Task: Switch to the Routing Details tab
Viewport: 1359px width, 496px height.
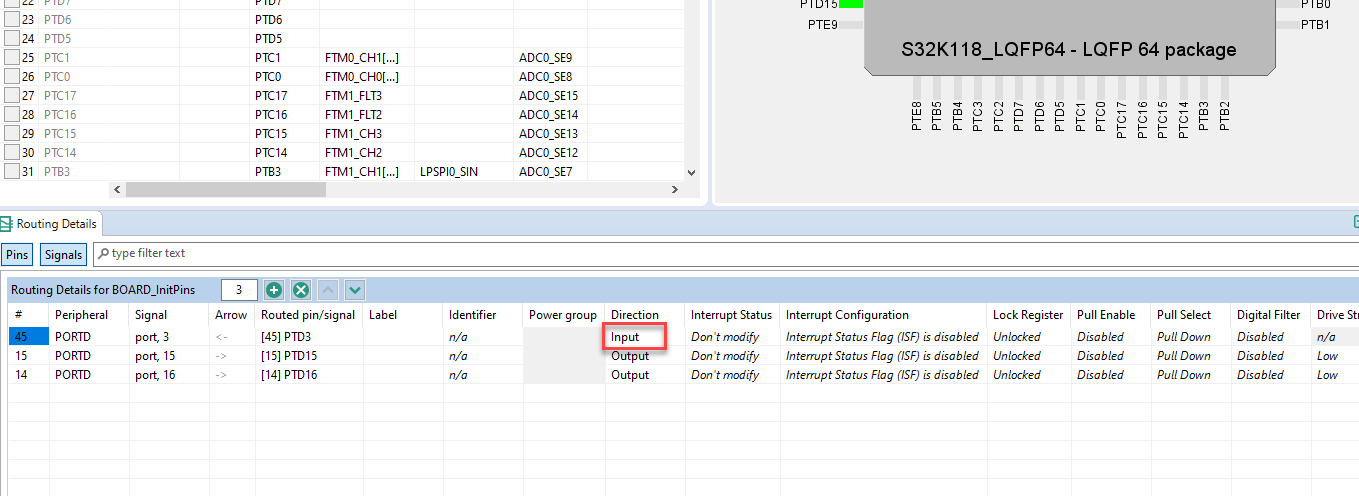Action: click(x=49, y=224)
